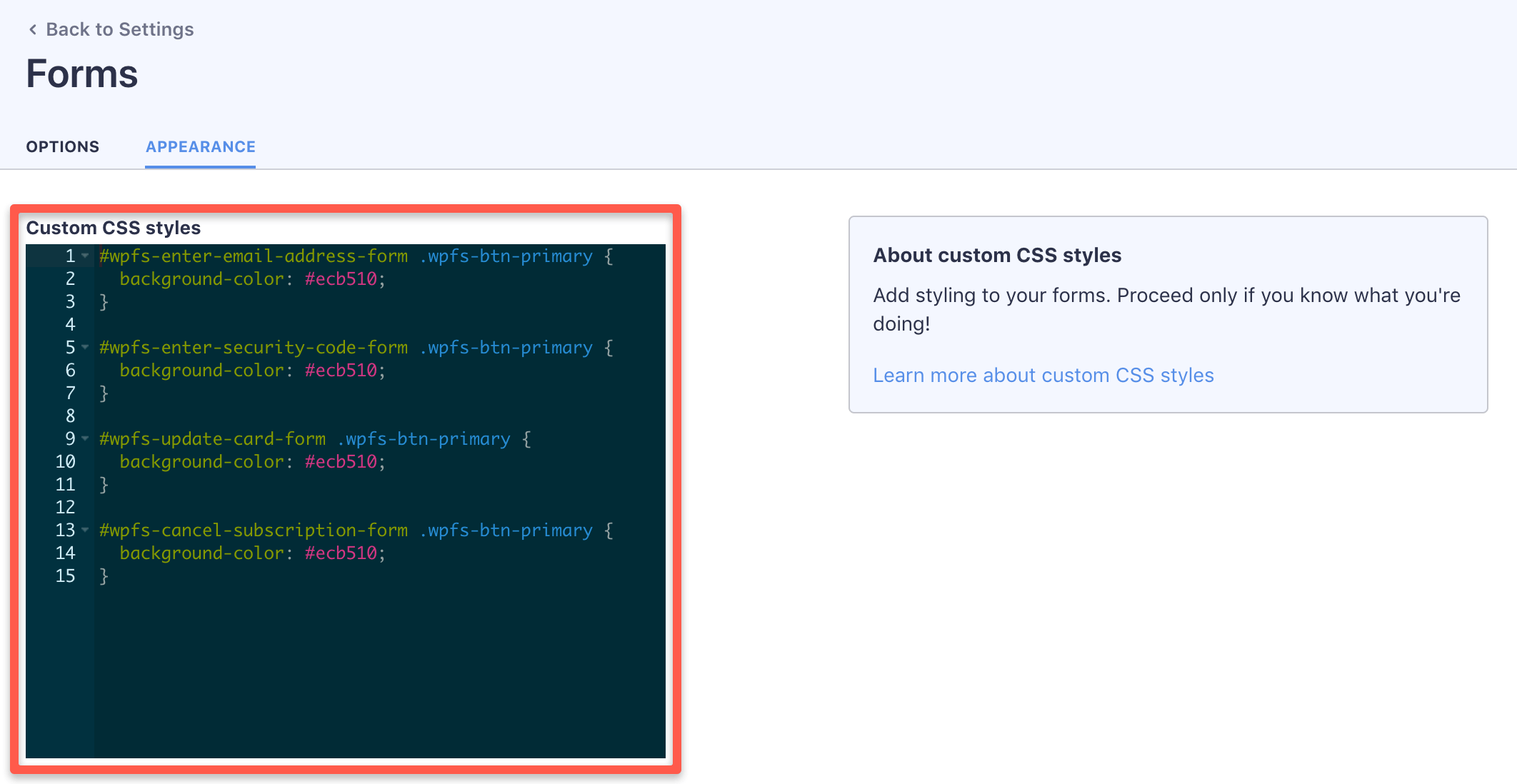Screen dimensions: 1517x784
Task: Click the empty area of CSS editor
Action: (379, 671)
